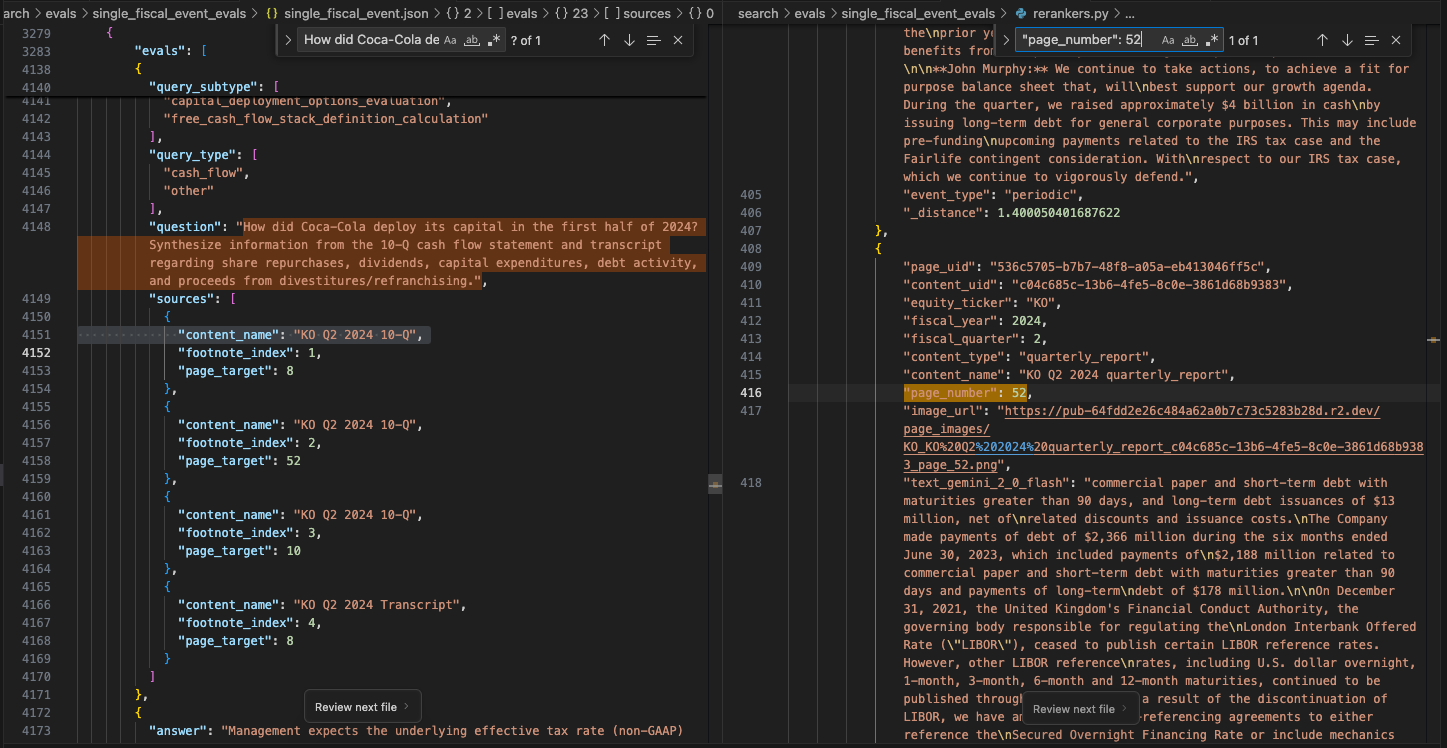Image resolution: width=1447 pixels, height=748 pixels.
Task: Open the page_52.png image URL link
Action: (1165, 438)
